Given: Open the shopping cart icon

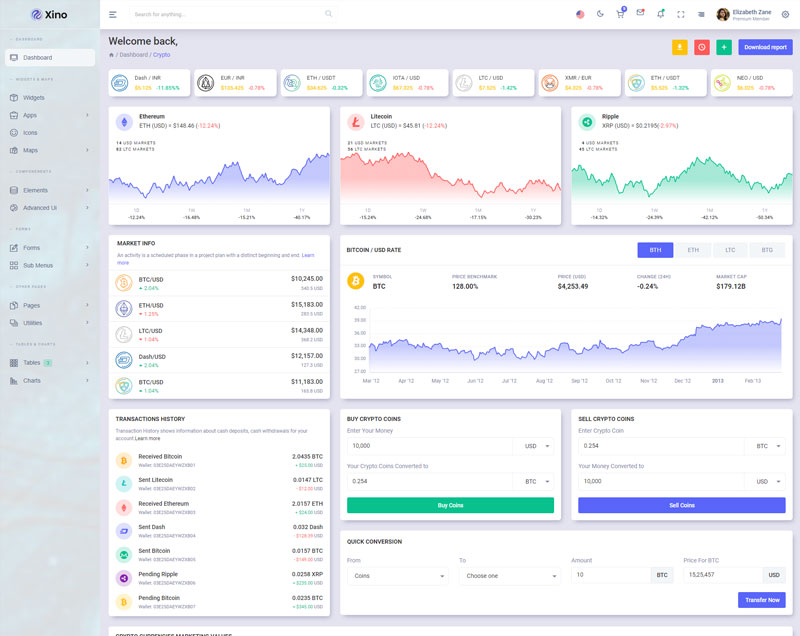Looking at the screenshot, I should 620,14.
